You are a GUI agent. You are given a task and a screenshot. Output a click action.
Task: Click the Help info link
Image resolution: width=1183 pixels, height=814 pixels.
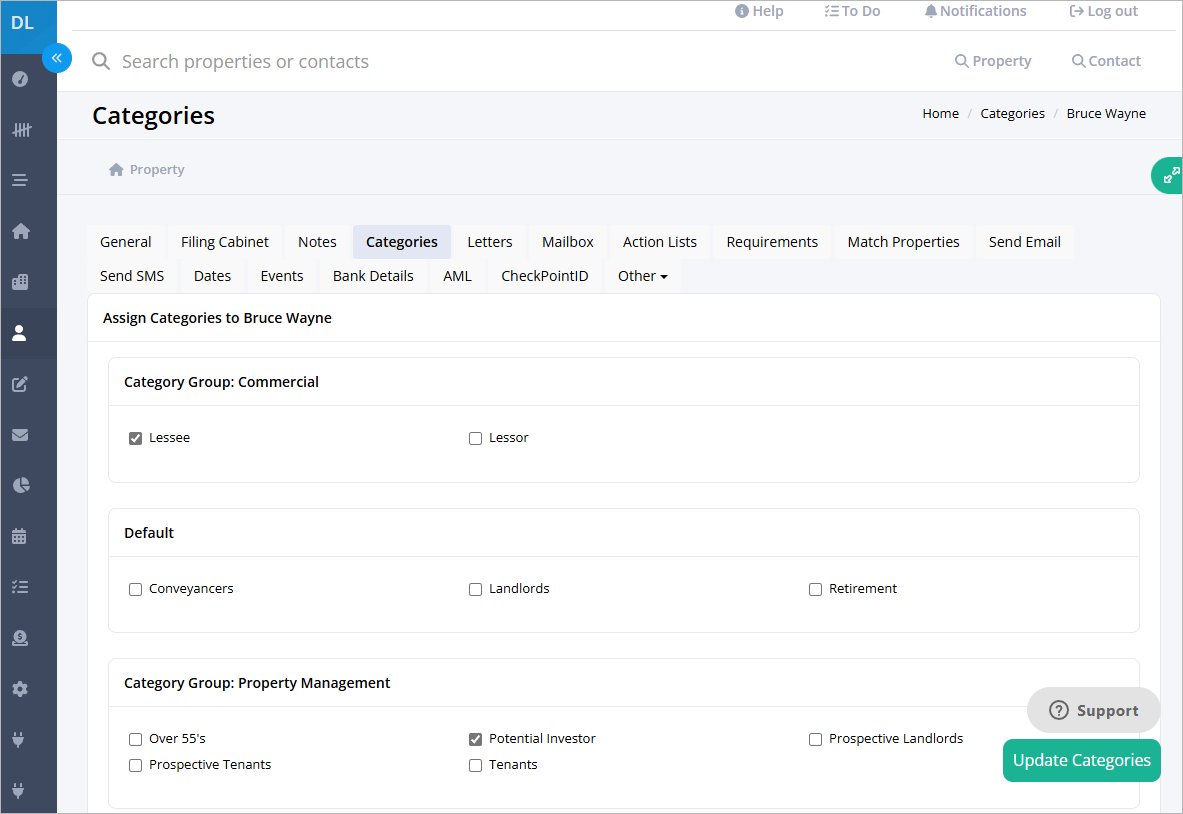(x=760, y=11)
